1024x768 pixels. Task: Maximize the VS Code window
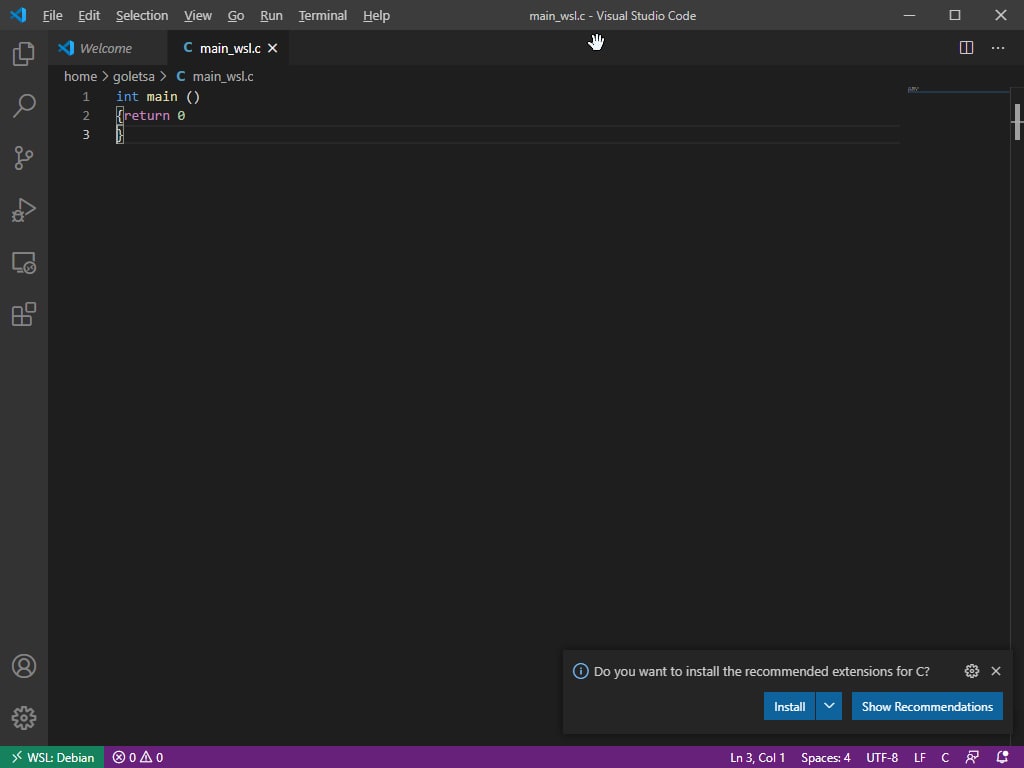pos(955,15)
